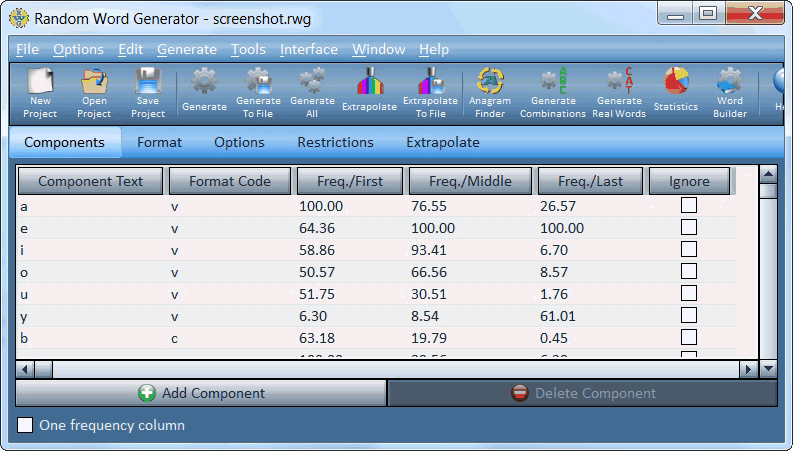Click the Component Text column header
The image size is (793, 451).
pos(90,181)
